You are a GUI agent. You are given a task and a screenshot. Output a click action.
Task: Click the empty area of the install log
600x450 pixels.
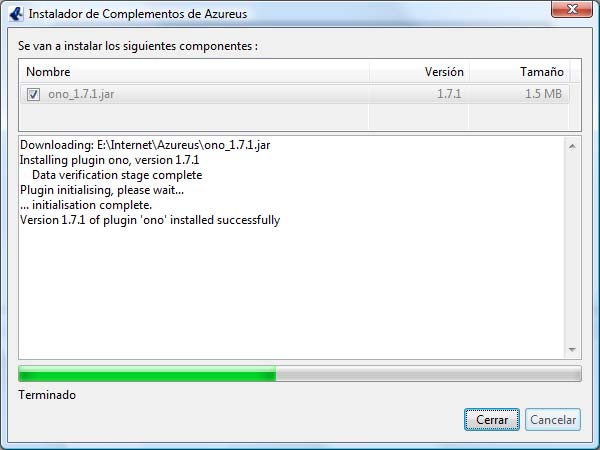(x=291, y=291)
